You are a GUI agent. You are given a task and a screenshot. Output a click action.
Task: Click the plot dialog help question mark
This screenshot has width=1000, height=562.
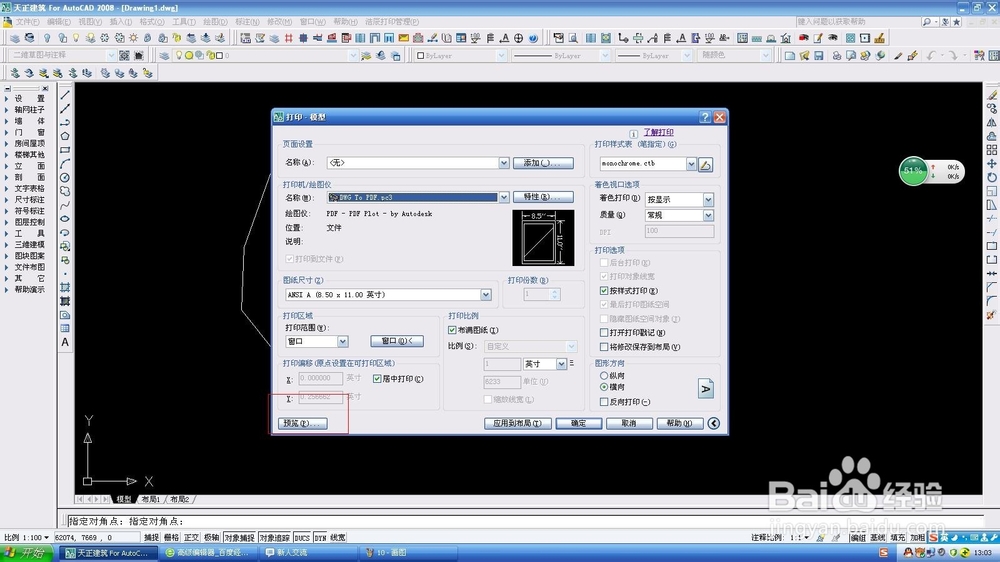coord(705,117)
